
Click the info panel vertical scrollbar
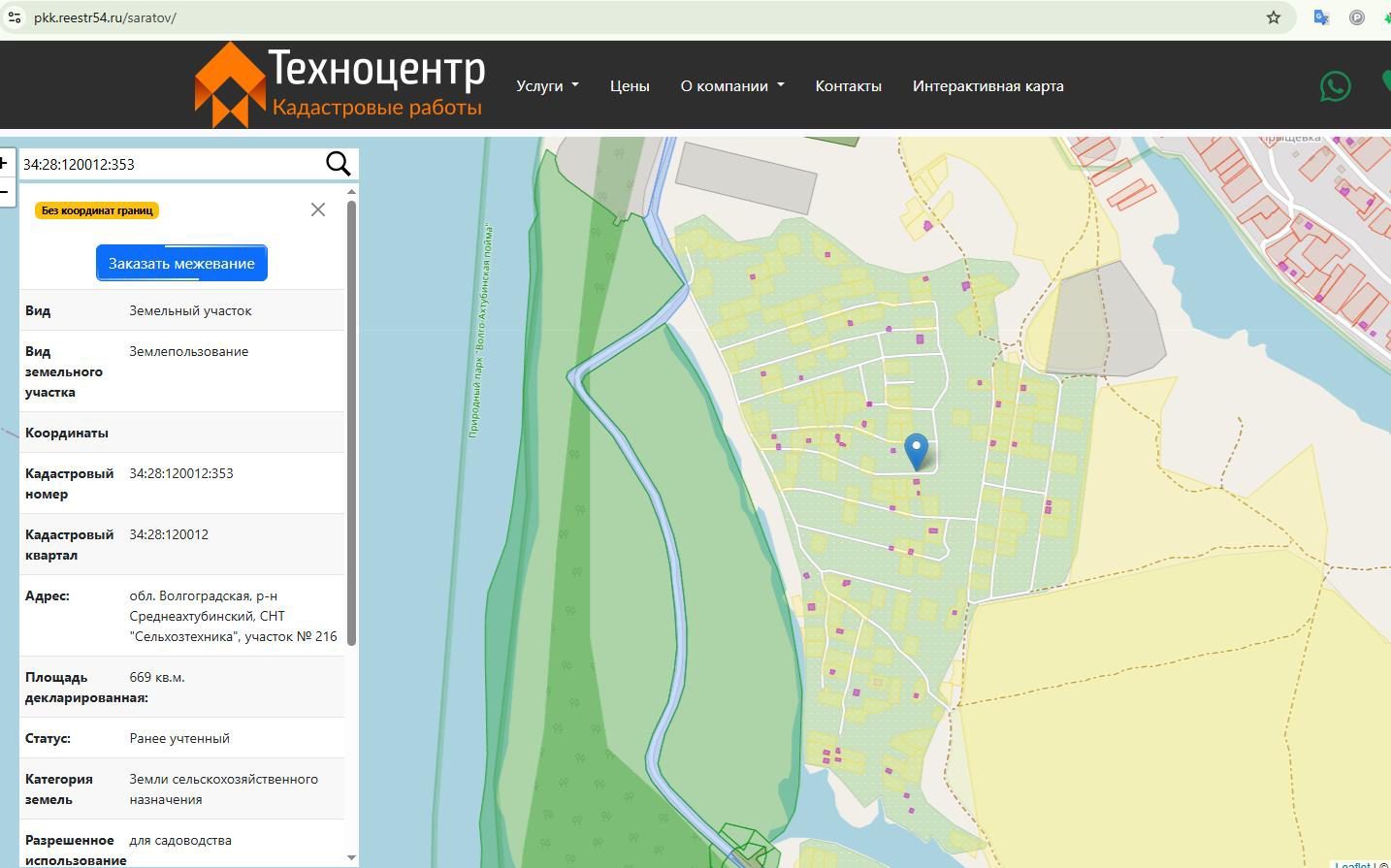point(351,422)
